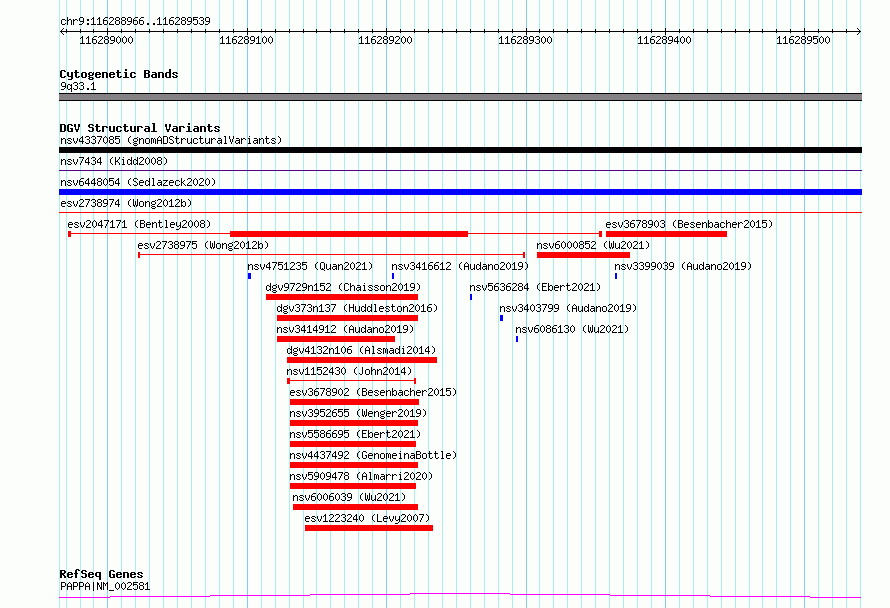Open esv3678902 (Besenbacher2015) variant
The width and height of the screenshot is (890, 608).
(373, 392)
